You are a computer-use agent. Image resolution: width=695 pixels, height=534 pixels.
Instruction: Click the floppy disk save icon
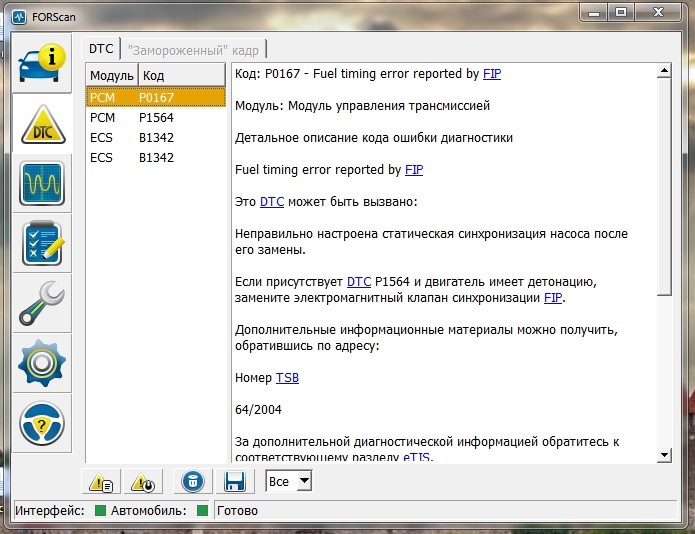[234, 482]
